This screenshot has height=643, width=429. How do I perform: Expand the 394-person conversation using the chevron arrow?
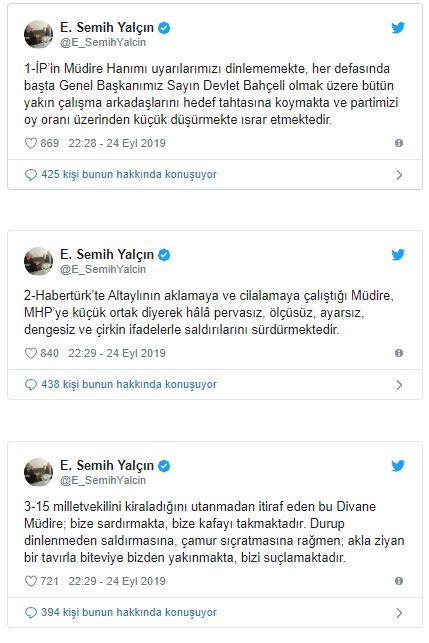click(399, 613)
